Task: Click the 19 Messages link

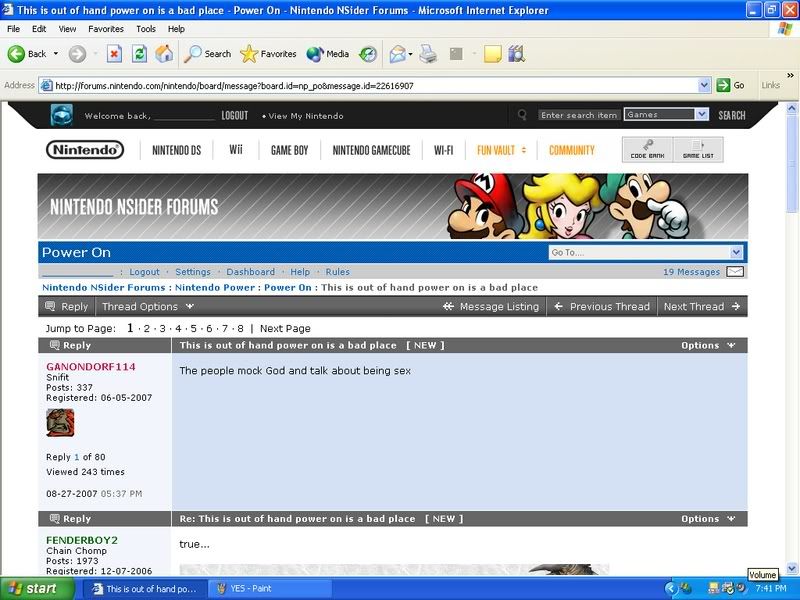Action: click(x=691, y=272)
